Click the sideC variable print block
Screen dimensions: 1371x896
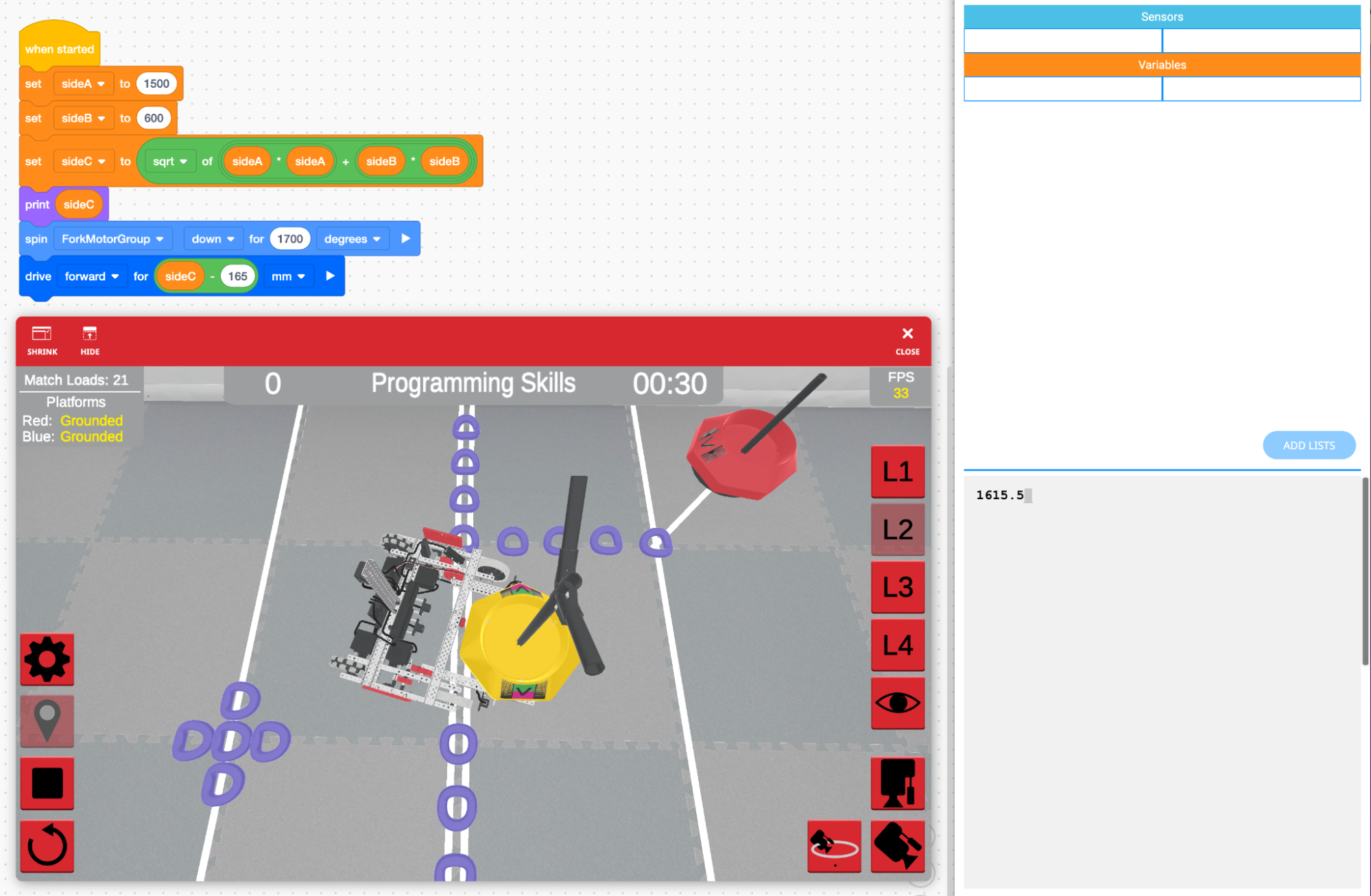click(x=79, y=204)
